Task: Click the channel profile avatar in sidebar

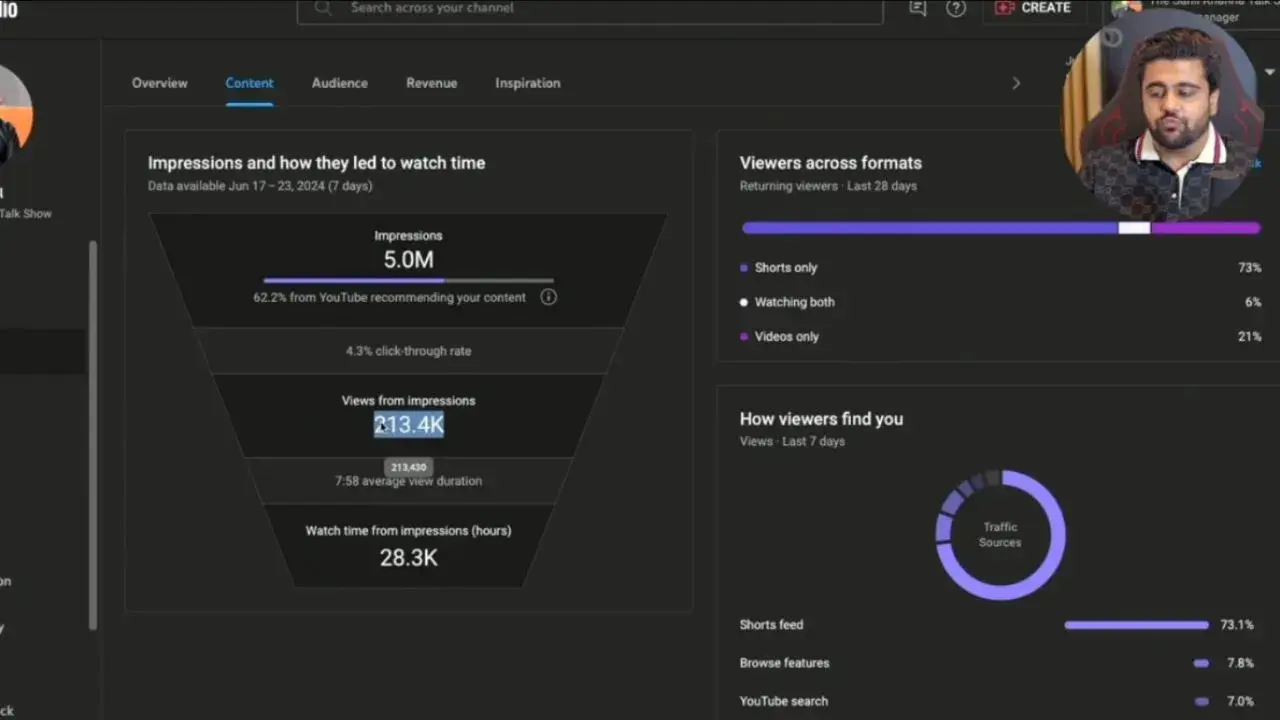Action: [14, 117]
